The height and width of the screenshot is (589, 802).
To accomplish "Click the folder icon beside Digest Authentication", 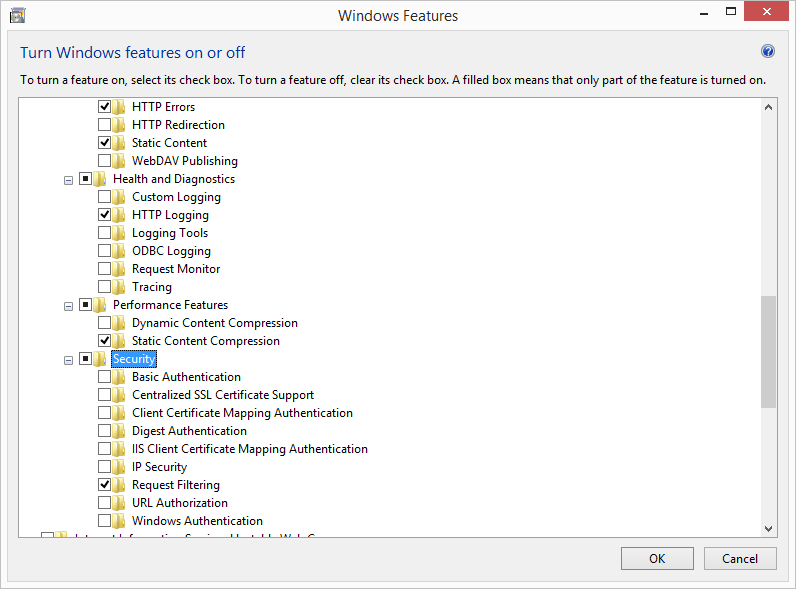I will (x=119, y=431).
